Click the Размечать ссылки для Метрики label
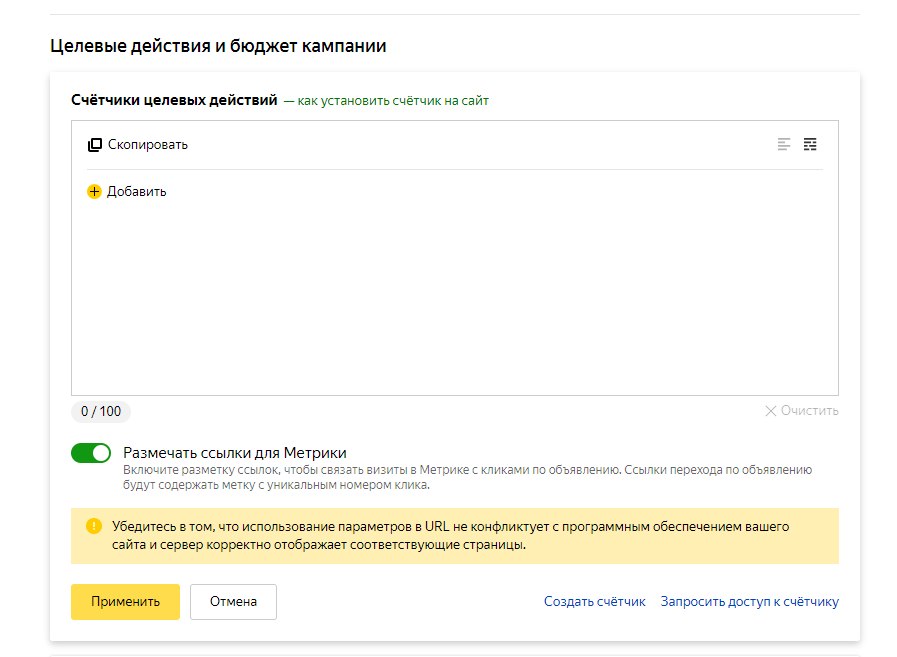 pos(235,453)
